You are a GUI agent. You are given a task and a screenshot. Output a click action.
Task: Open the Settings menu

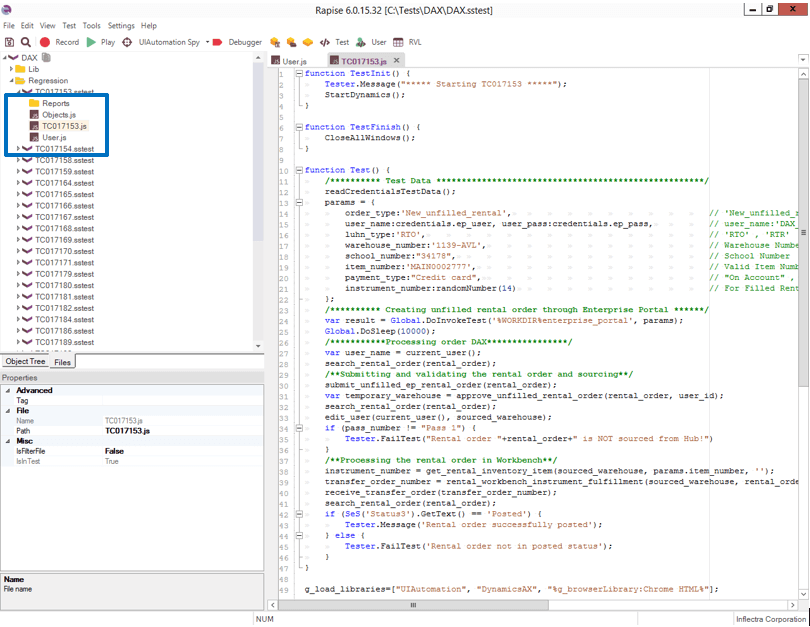point(121,25)
